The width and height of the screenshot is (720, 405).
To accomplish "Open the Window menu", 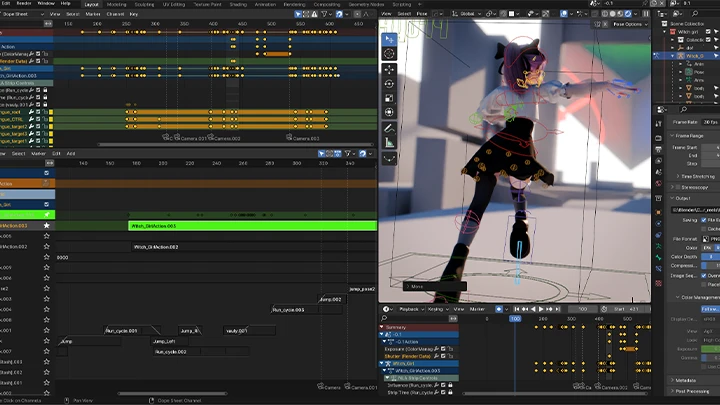I will (x=45, y=3).
